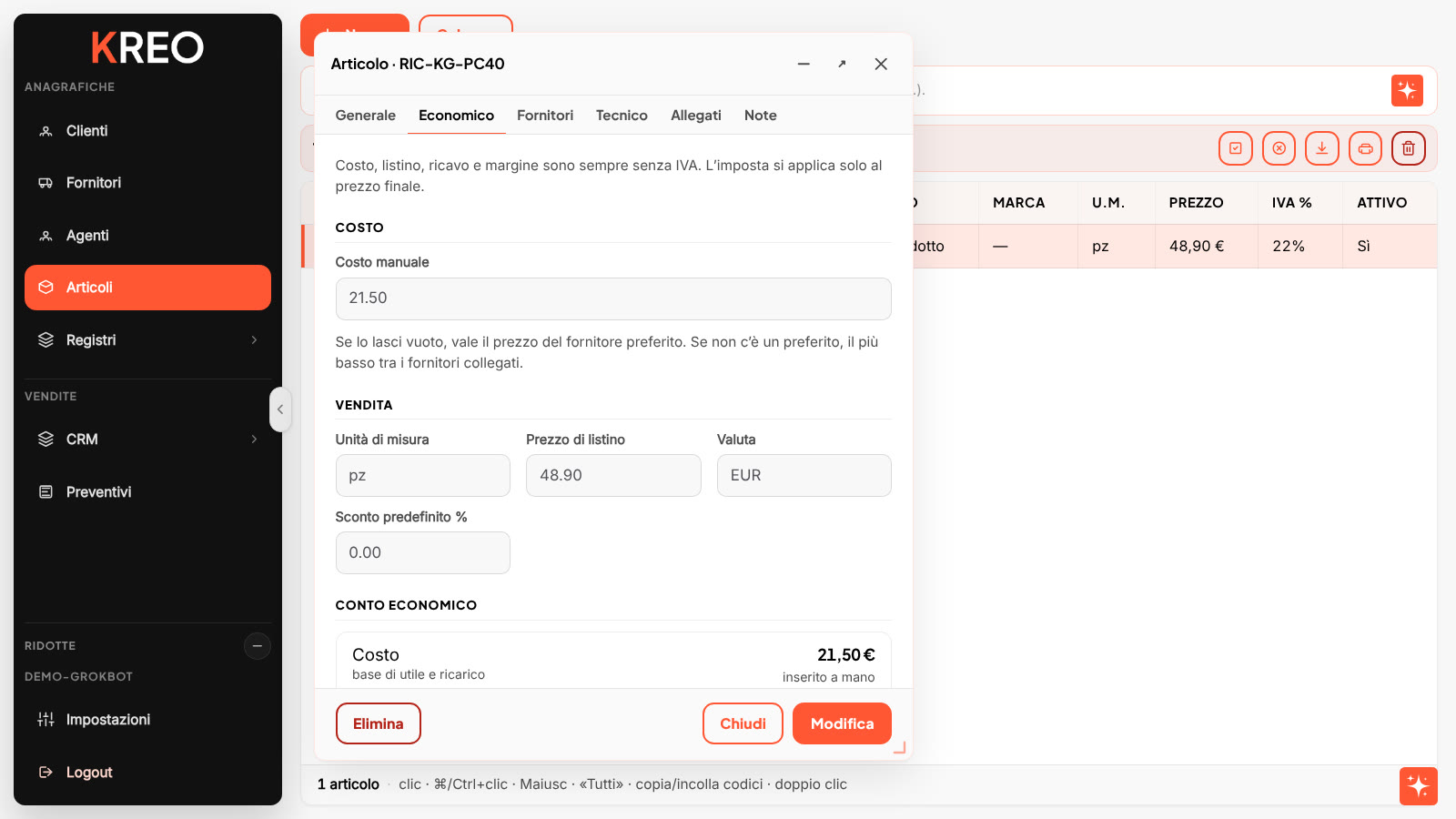Click the Prezzo di listino field
Image resolution: width=1456 pixels, height=819 pixels.
(x=613, y=476)
